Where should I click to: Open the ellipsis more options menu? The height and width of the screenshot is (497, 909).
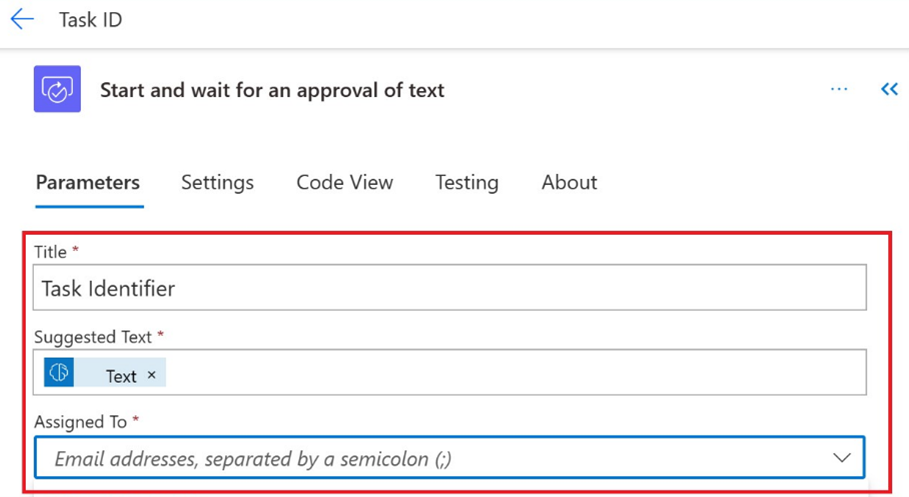click(x=839, y=90)
